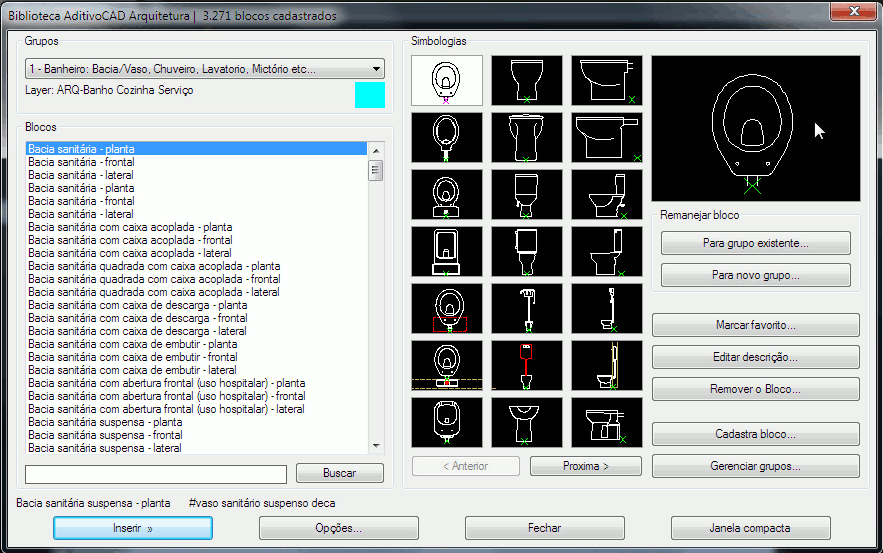This screenshot has width=883, height=553.
Task: Pick the toilet frontal-view symbol in first row
Action: point(527,81)
